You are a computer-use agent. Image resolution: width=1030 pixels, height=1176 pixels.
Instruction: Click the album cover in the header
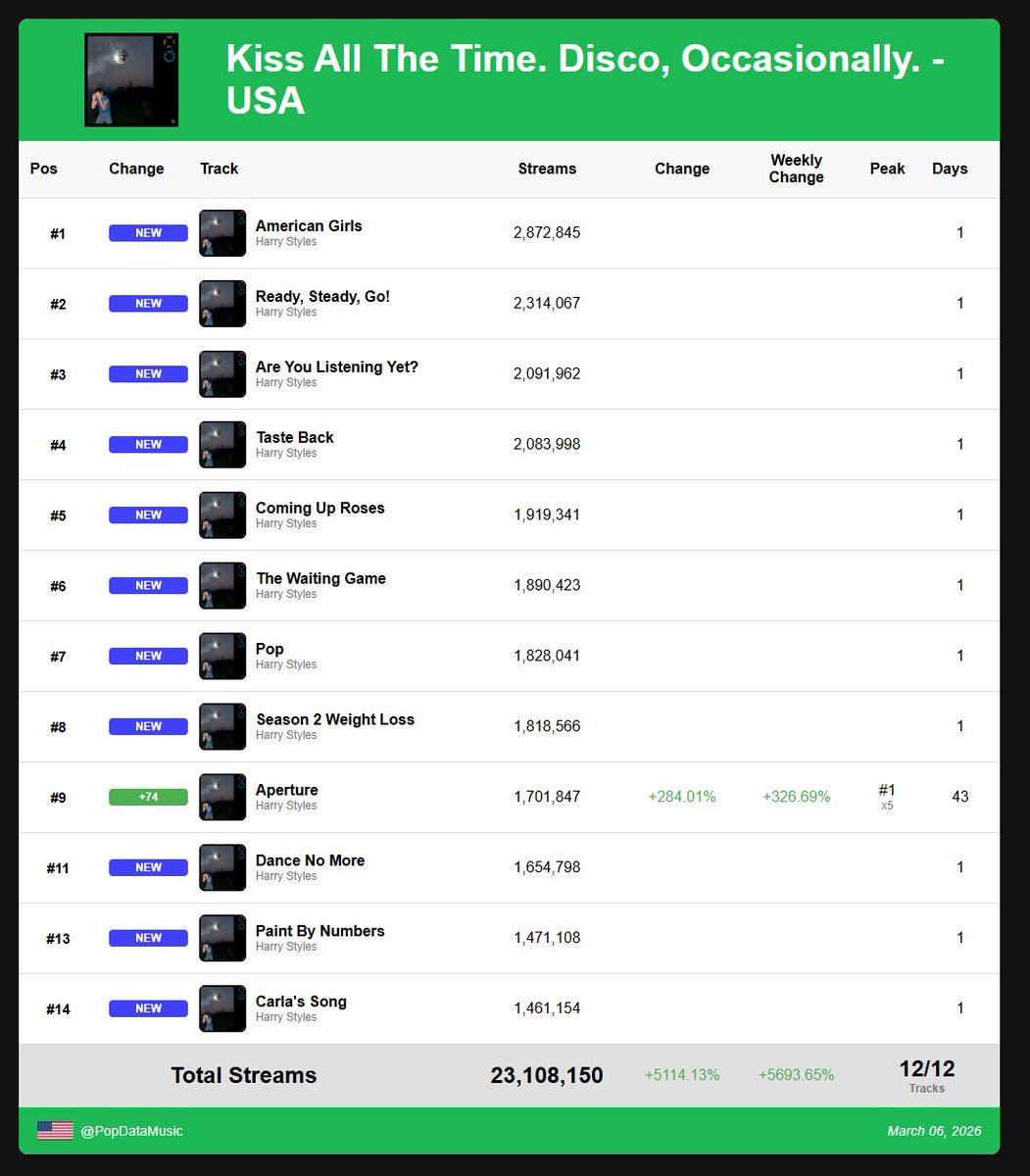pos(130,79)
